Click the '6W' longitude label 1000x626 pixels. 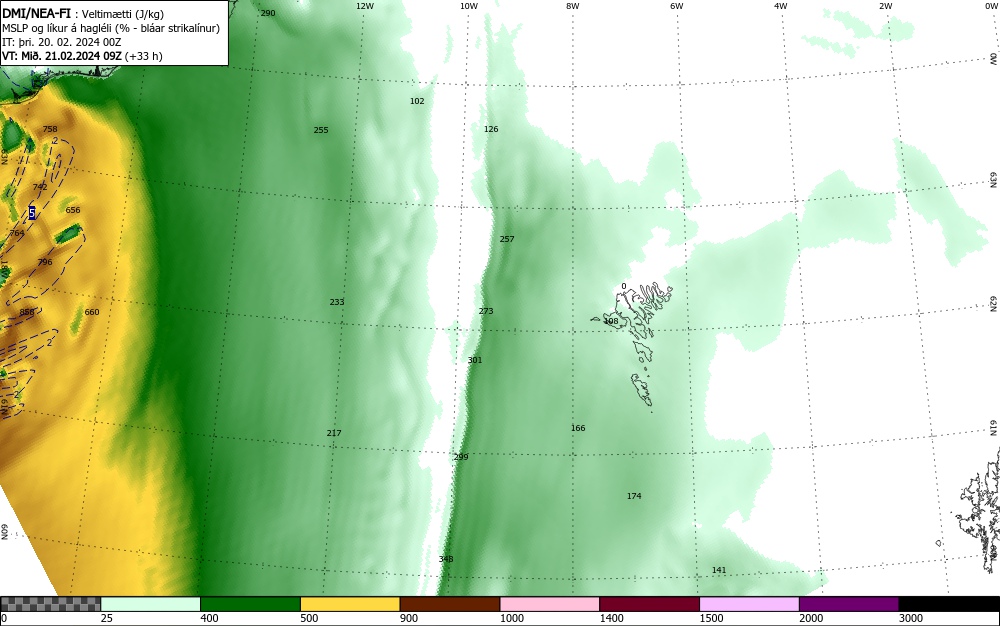tap(677, 6)
